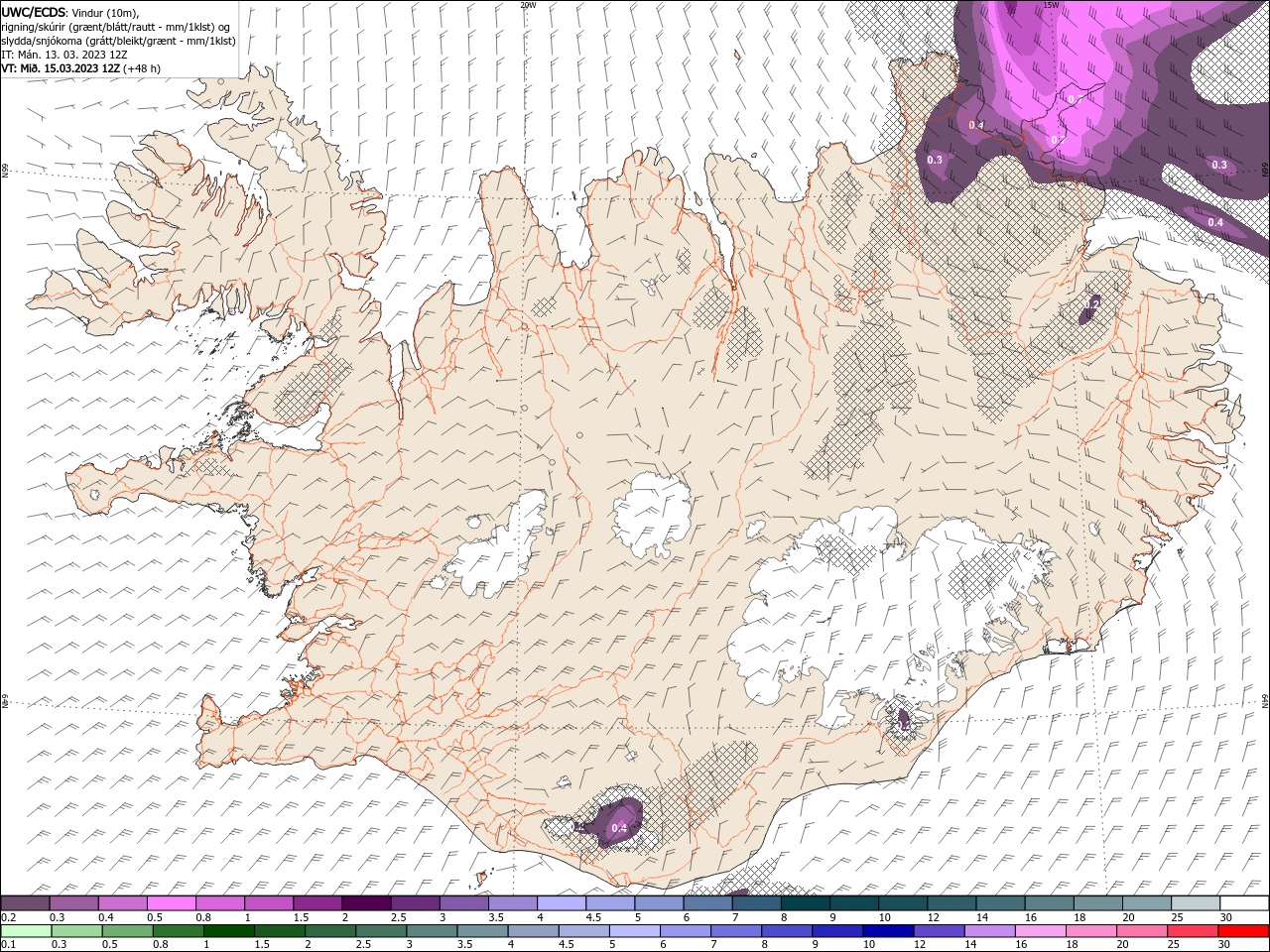Select the darkest purple swatch between 2 and 2.5
This screenshot has height=952, width=1270.
click(x=367, y=903)
